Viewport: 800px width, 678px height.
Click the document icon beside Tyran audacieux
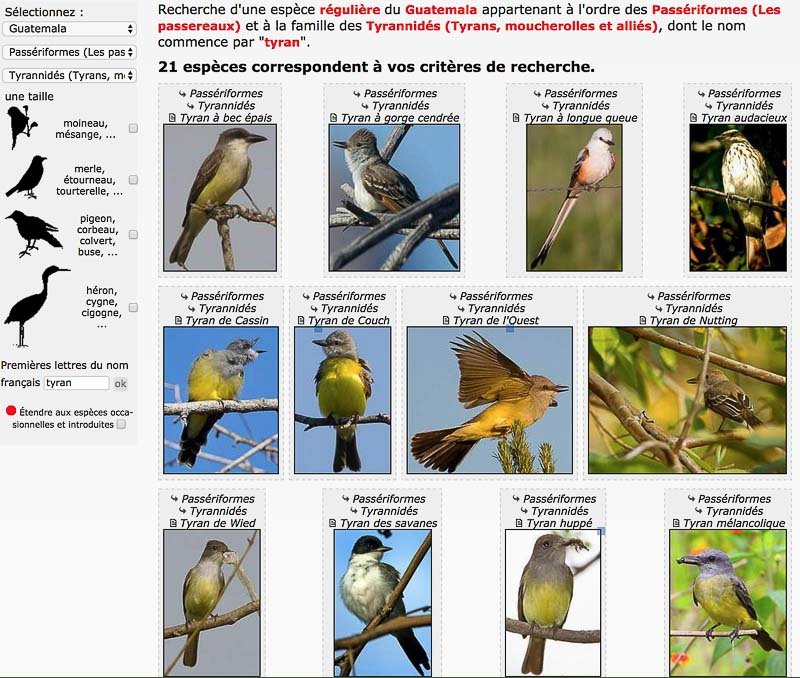point(693,118)
